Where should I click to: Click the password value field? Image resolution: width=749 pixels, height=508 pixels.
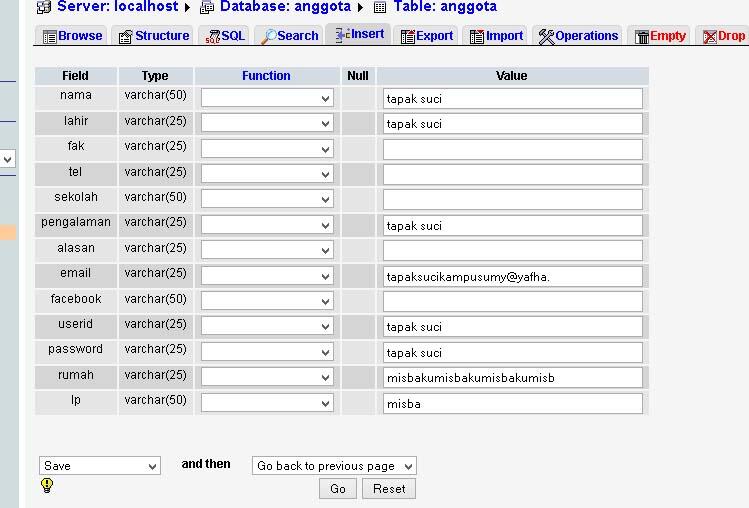coord(513,352)
